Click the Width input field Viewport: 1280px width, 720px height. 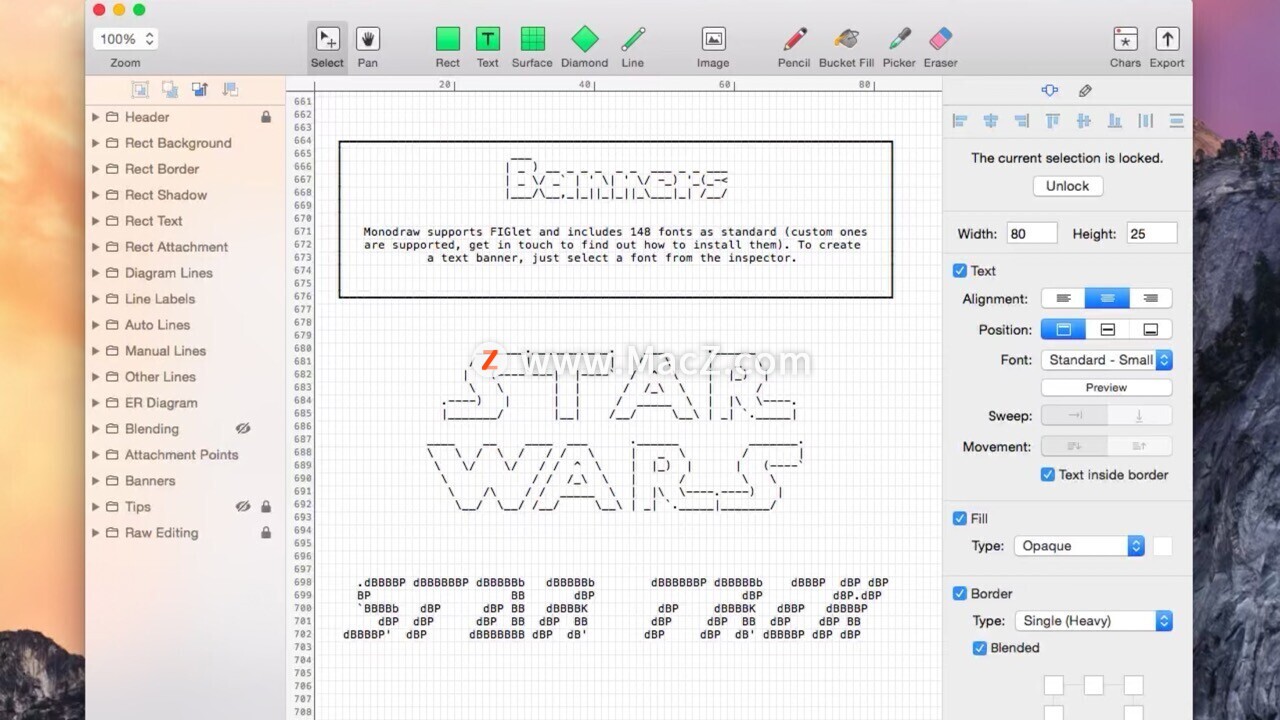pyautogui.click(x=1032, y=234)
